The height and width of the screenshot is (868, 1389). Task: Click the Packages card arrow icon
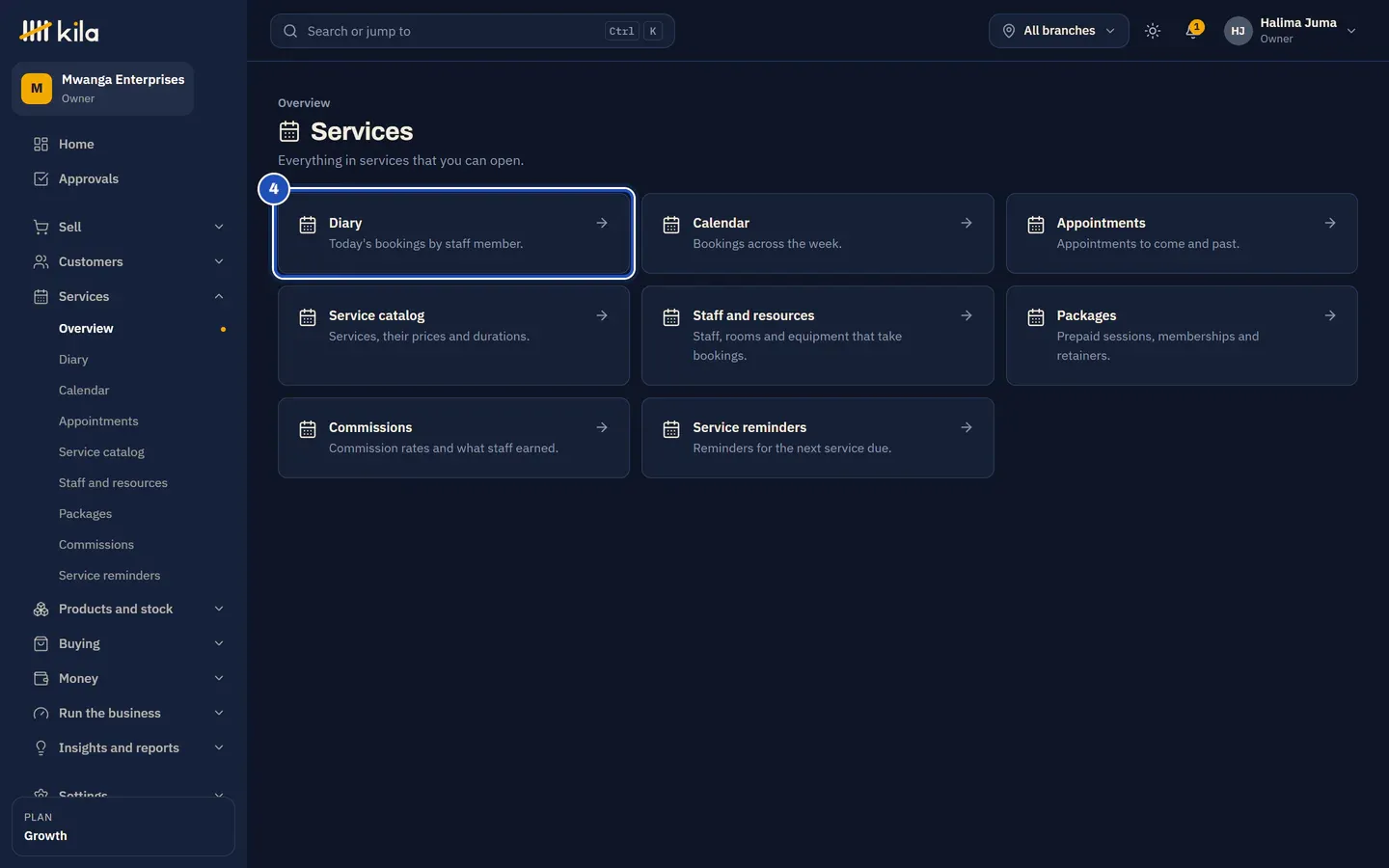point(1330,315)
